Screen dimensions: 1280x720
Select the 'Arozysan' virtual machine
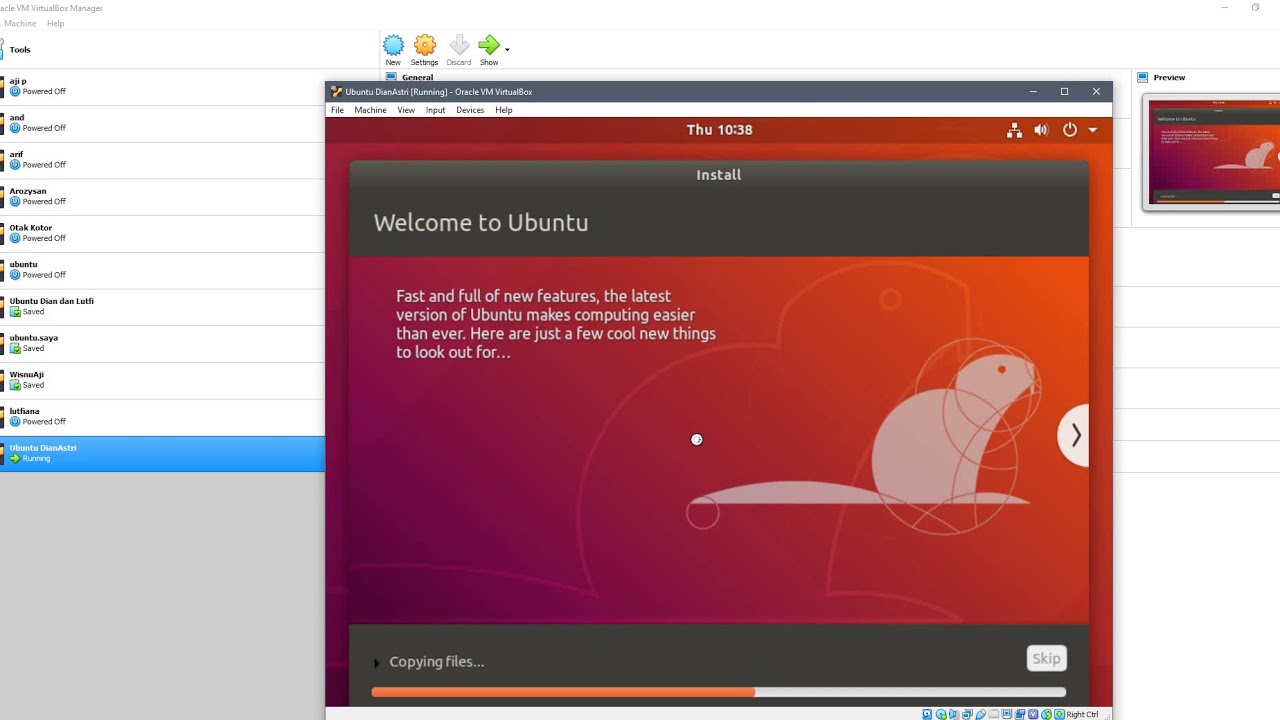click(x=162, y=196)
